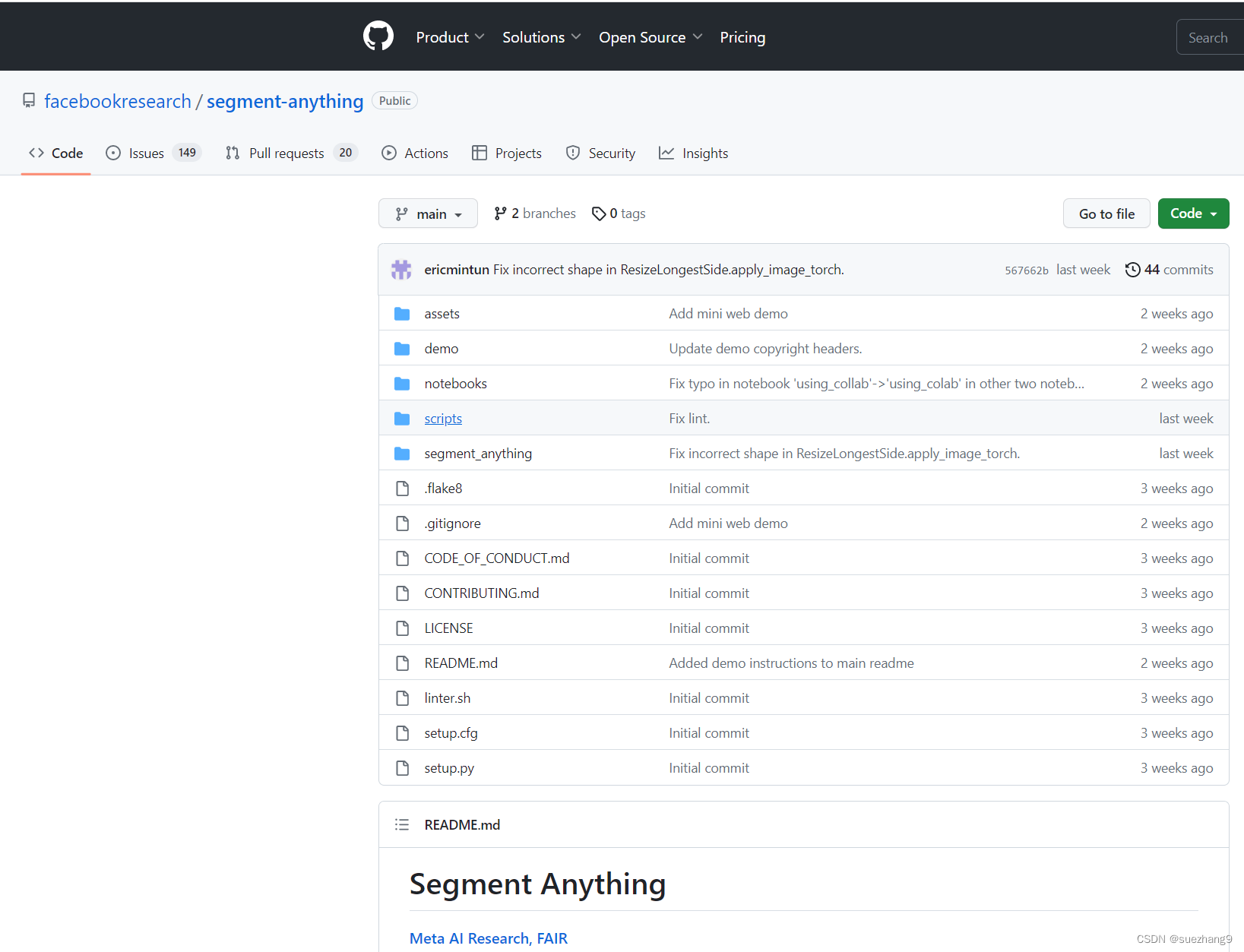Image resolution: width=1244 pixels, height=952 pixels.
Task: Open commit hash 567662b
Action: (1027, 270)
